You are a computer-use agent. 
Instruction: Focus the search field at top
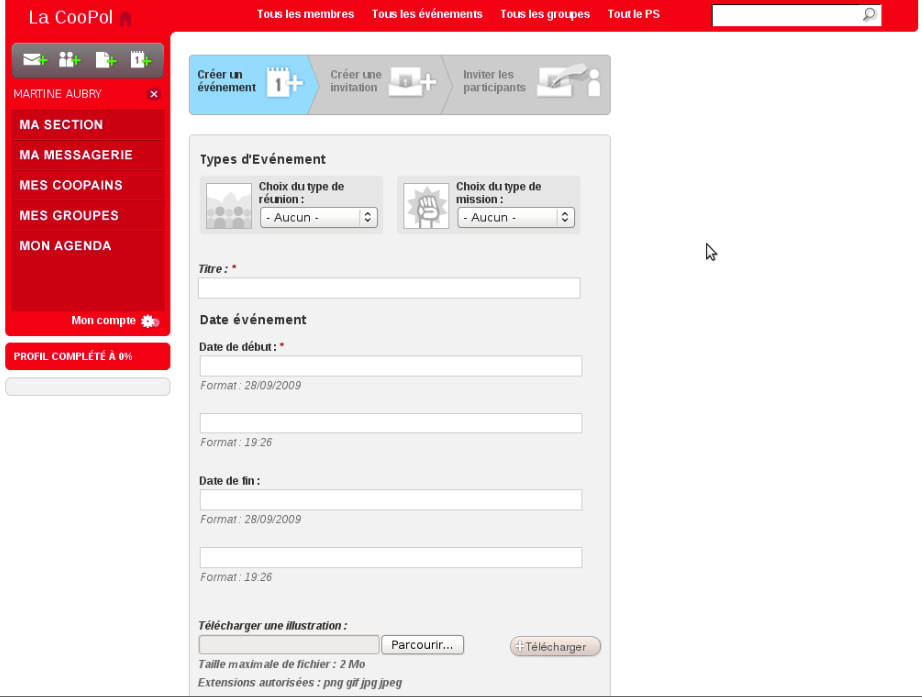787,15
